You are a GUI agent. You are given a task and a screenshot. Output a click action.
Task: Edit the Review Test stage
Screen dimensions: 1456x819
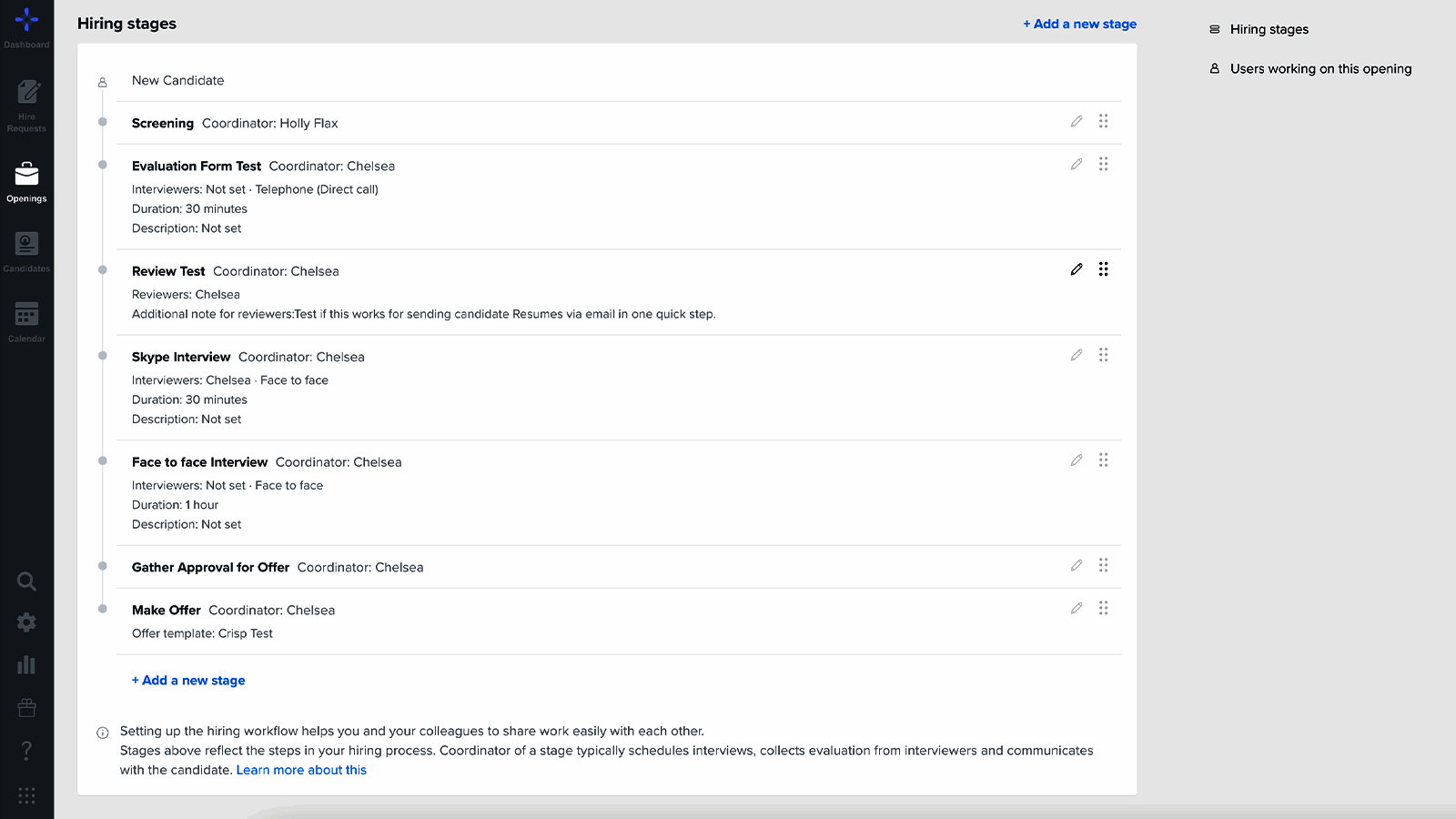(1077, 269)
